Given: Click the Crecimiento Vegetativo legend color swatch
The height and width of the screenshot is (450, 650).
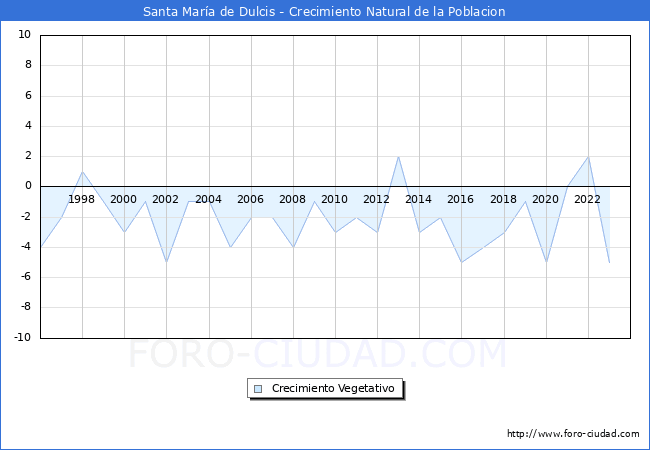Looking at the screenshot, I should (258, 389).
